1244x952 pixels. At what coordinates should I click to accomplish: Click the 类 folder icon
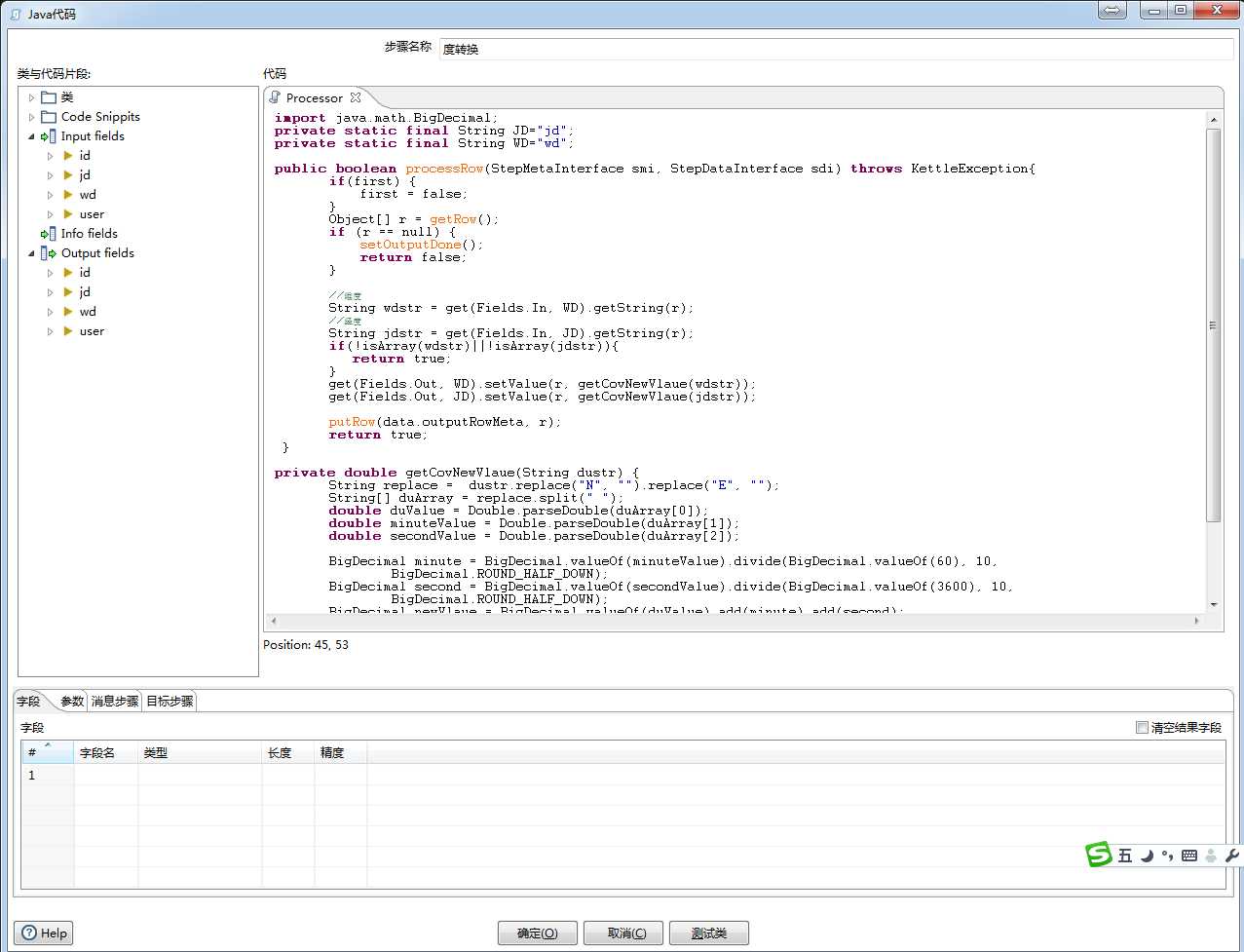click(49, 97)
